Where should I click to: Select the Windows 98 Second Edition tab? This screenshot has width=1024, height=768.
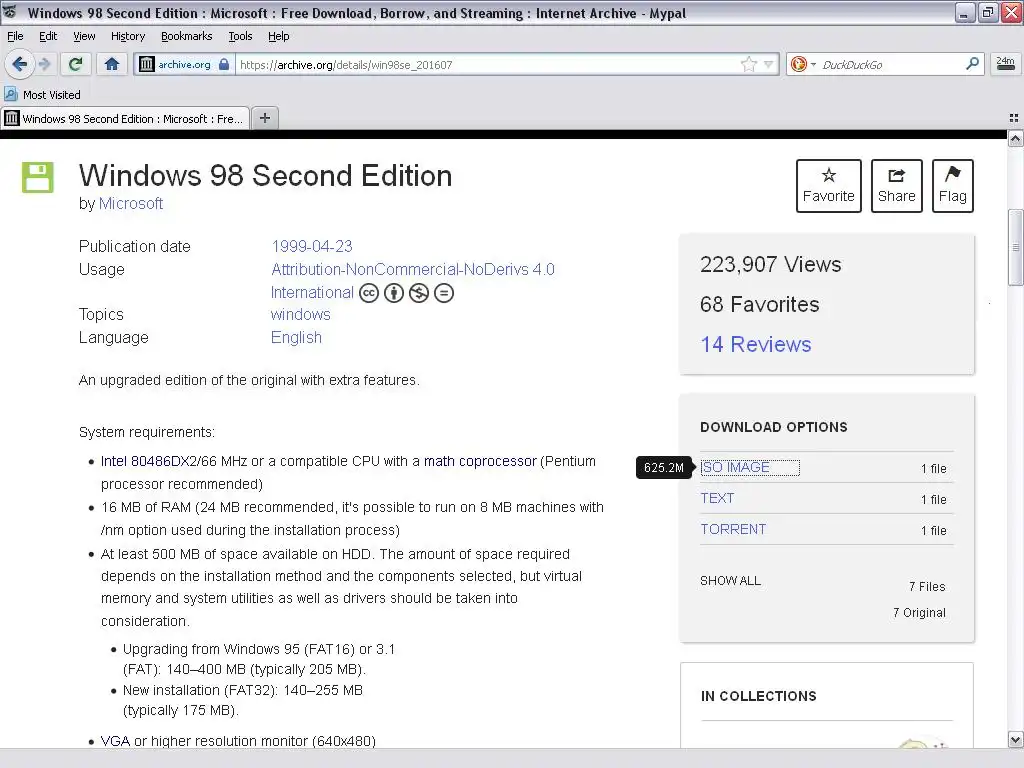pyautogui.click(x=125, y=118)
